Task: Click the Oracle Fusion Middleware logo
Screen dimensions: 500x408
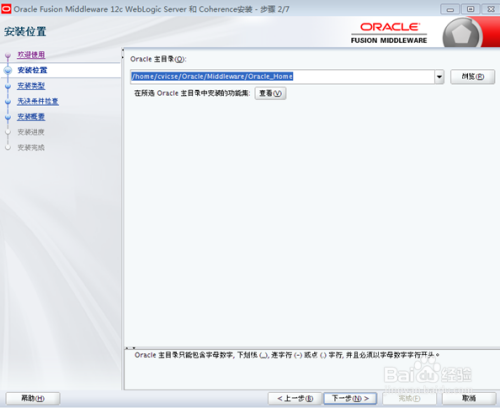Action: [389, 33]
